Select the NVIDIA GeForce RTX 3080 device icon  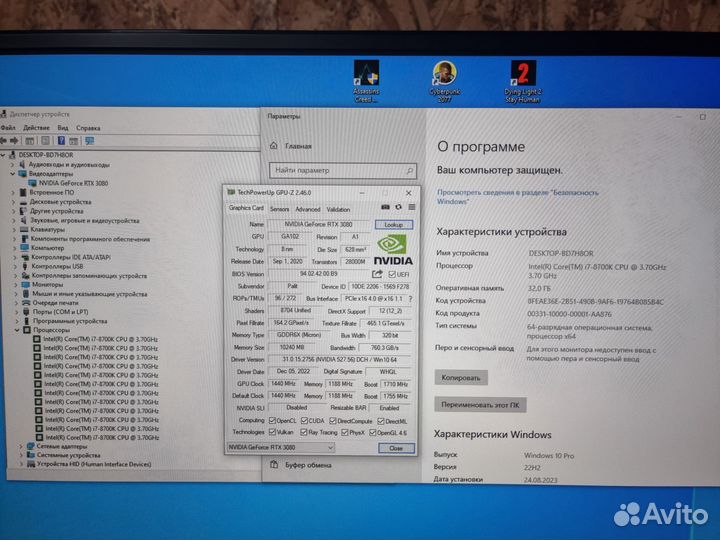pos(32,183)
